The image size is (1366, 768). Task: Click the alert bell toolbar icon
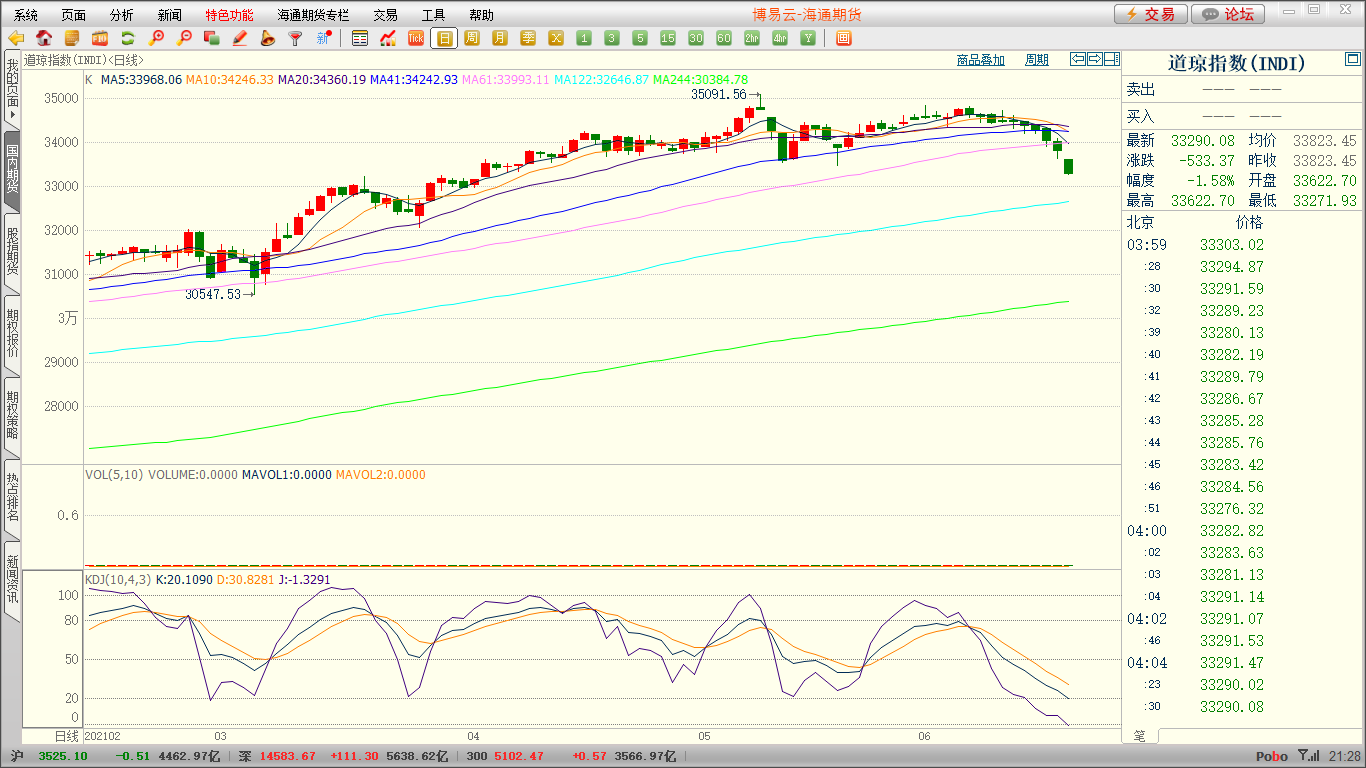point(268,38)
